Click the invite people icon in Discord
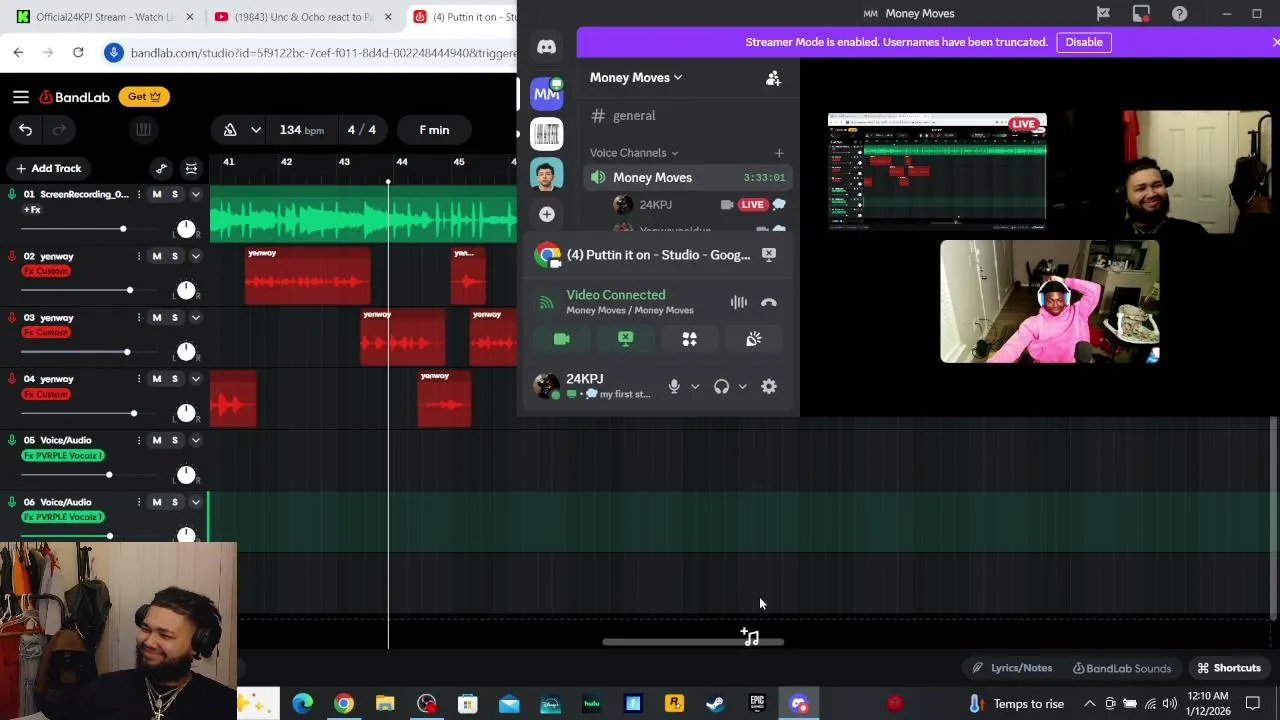The height and width of the screenshot is (720, 1280). [773, 78]
